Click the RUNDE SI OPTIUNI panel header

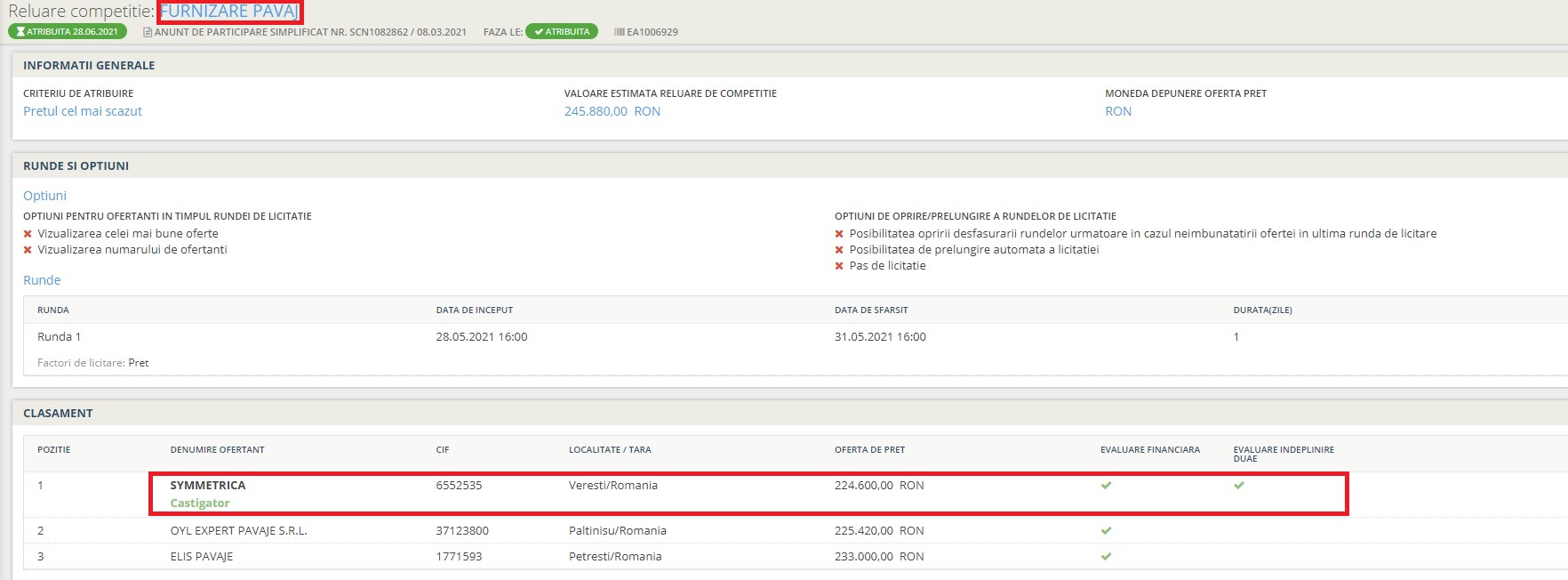pyautogui.click(x=76, y=166)
